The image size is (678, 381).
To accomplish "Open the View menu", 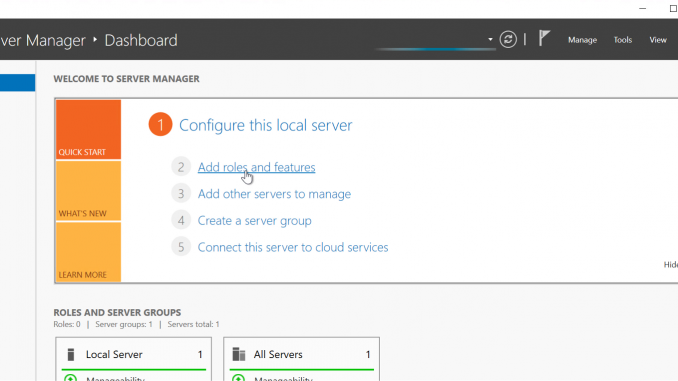I will tap(658, 40).
